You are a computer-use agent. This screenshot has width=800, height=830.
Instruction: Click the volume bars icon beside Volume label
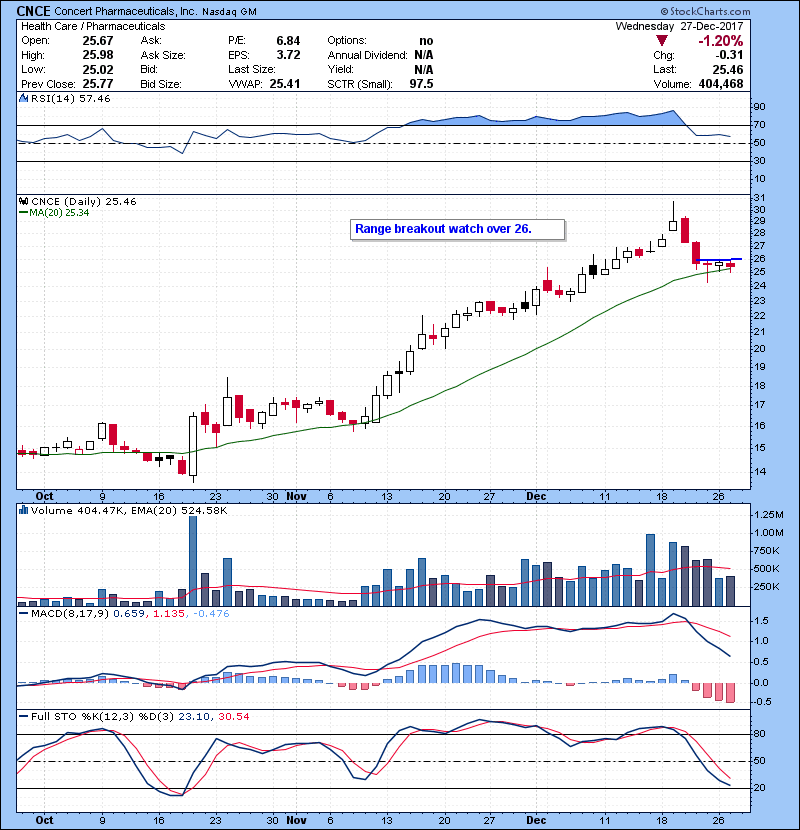(23, 510)
